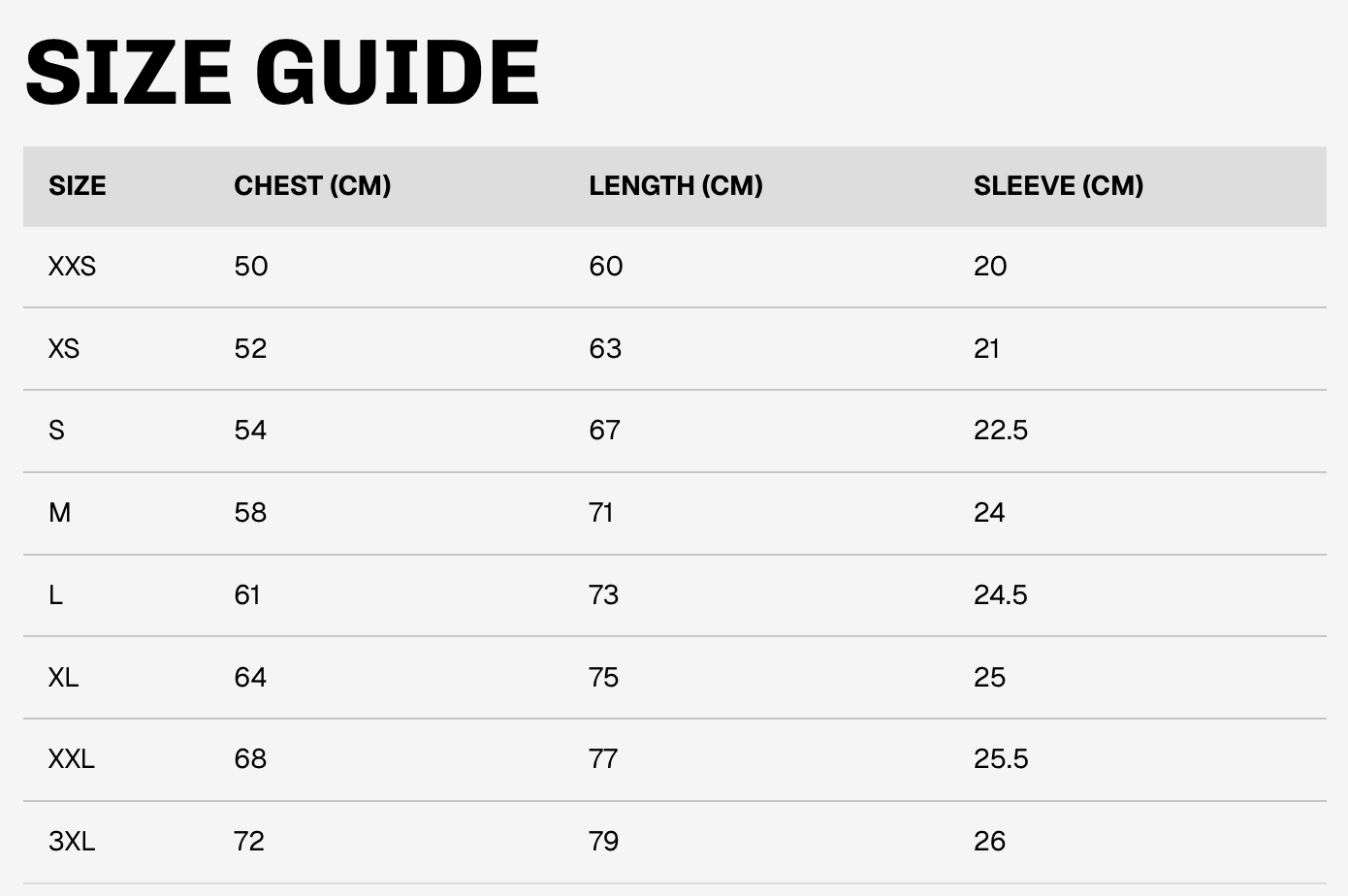Select sleeve value 24.5 for size L

coord(1001,595)
